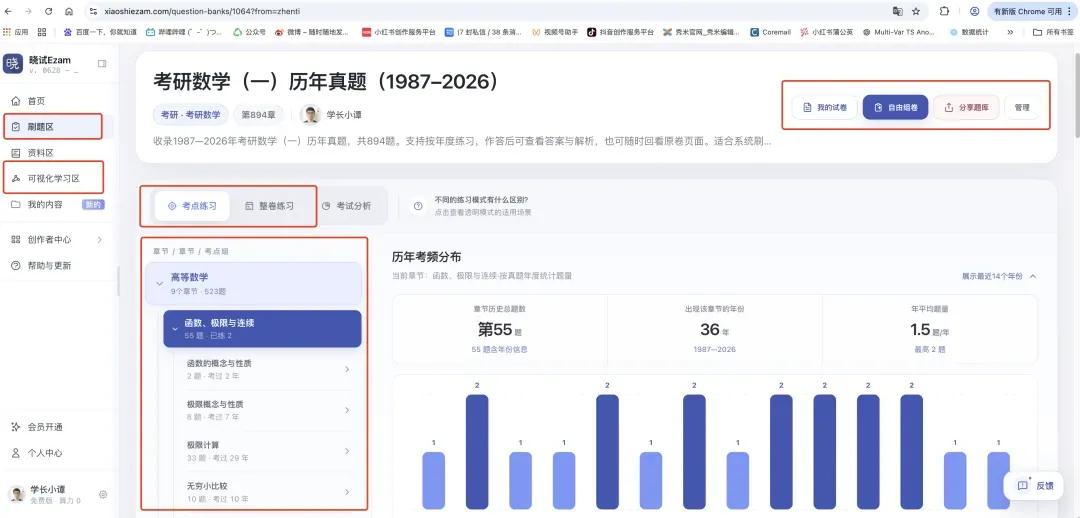This screenshot has width=1080, height=518.
Task: Open 极限计算 topic row arrow
Action: (346, 451)
